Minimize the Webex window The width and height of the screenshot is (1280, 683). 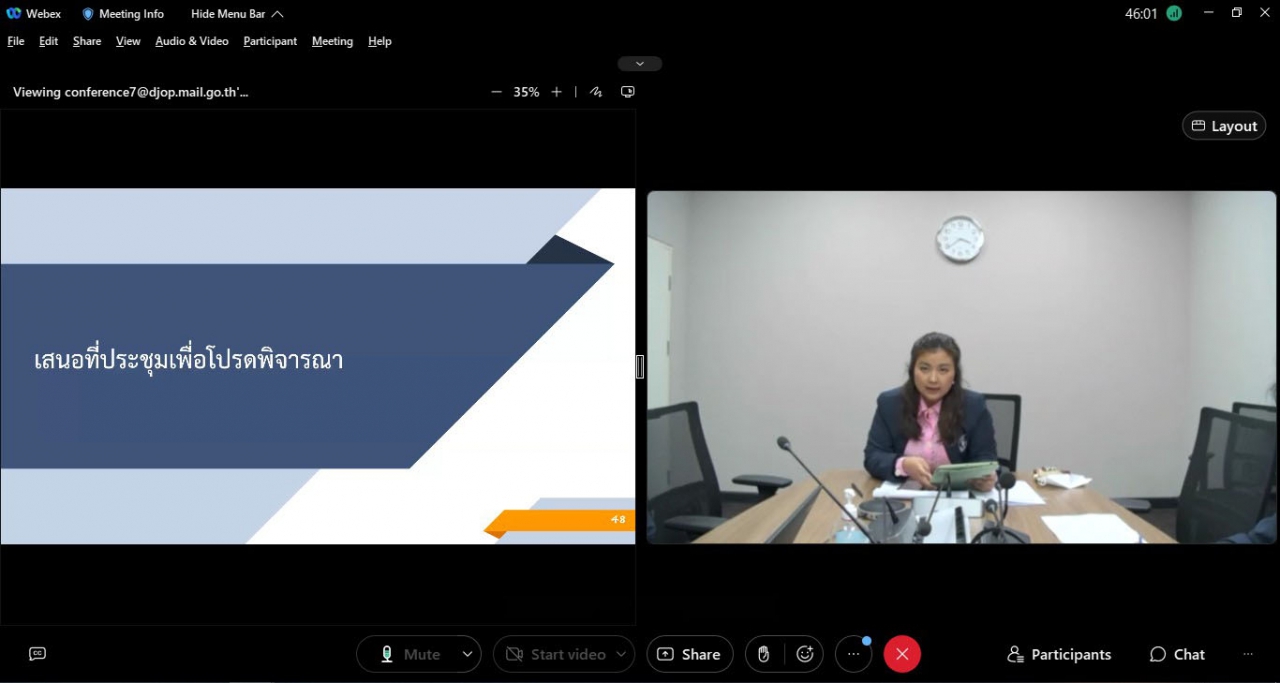point(1208,13)
